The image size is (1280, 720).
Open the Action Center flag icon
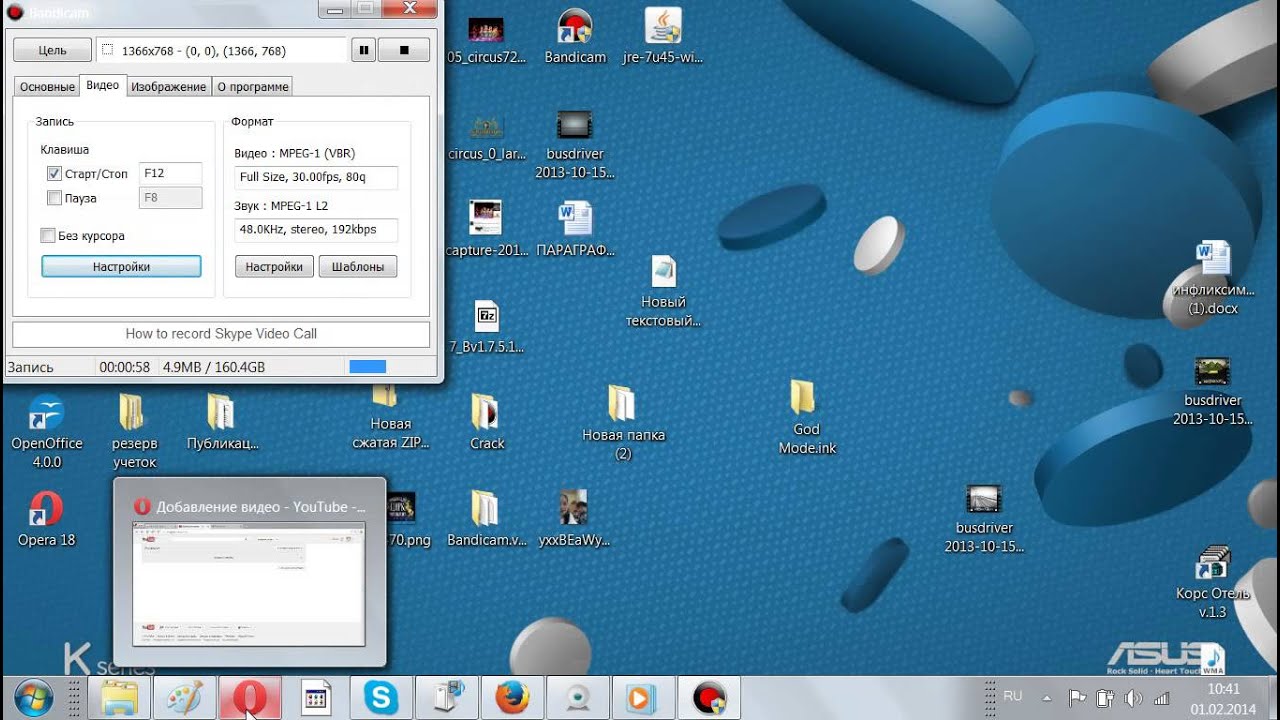1077,698
